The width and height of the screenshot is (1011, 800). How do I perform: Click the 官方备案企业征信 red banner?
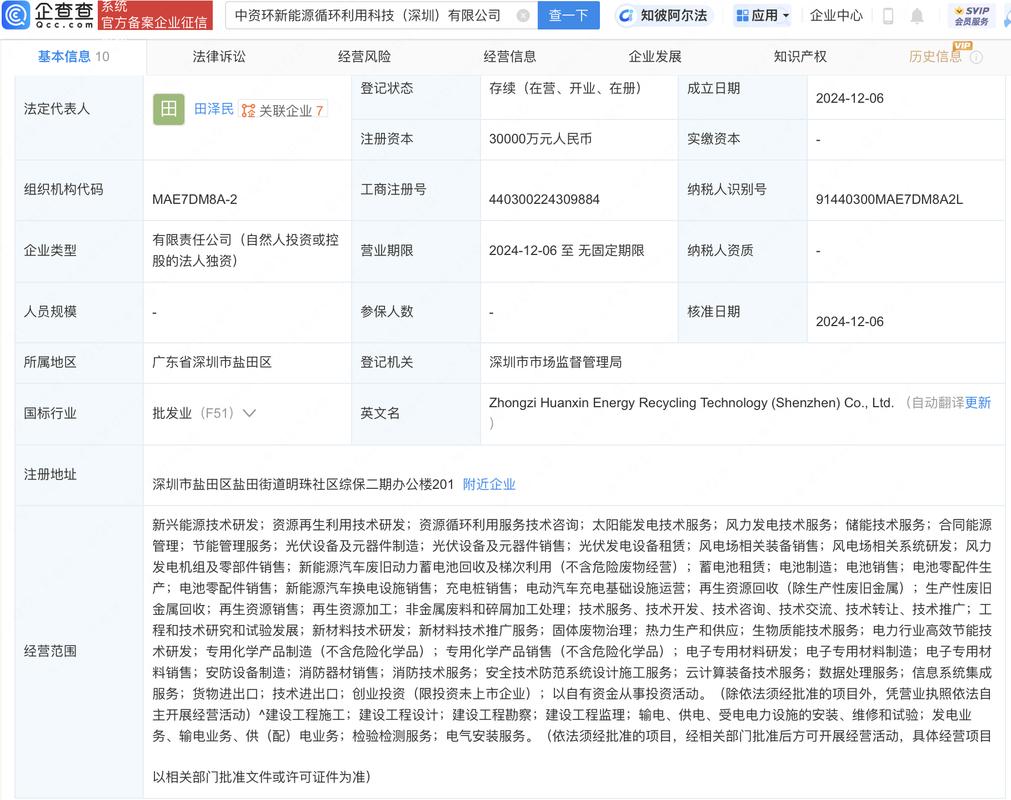click(155, 15)
